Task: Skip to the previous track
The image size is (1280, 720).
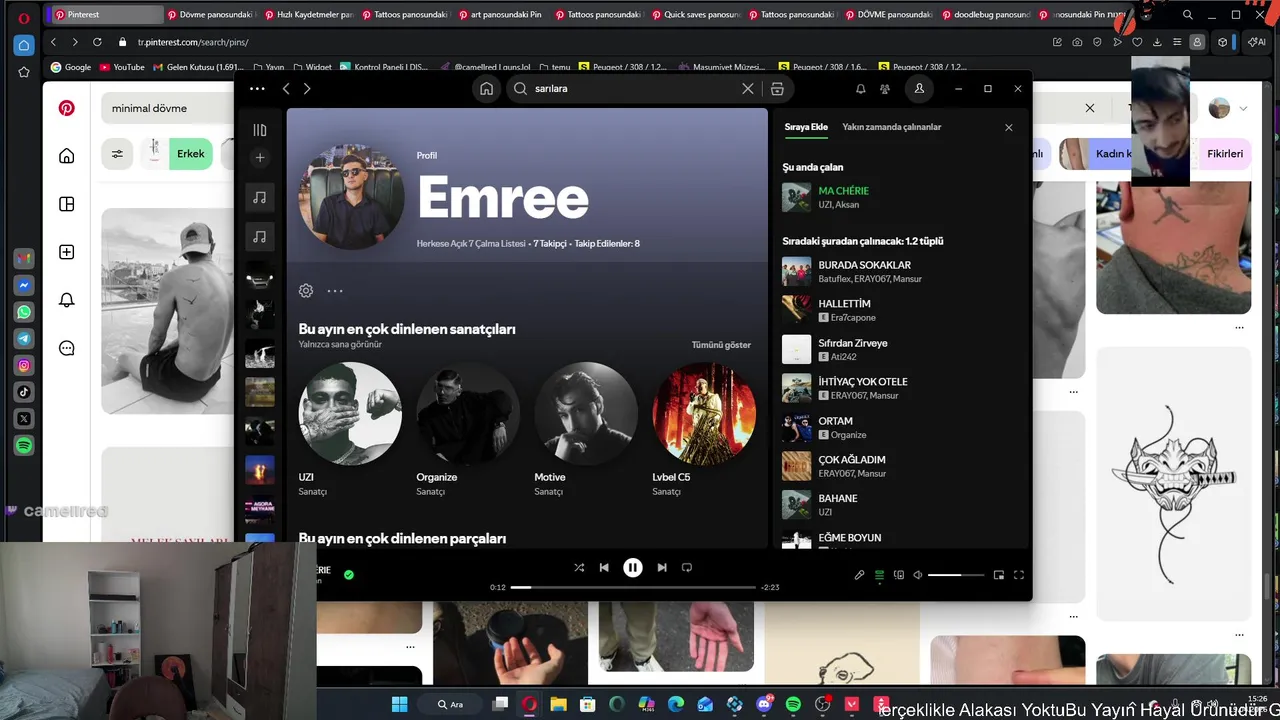Action: pos(604,568)
